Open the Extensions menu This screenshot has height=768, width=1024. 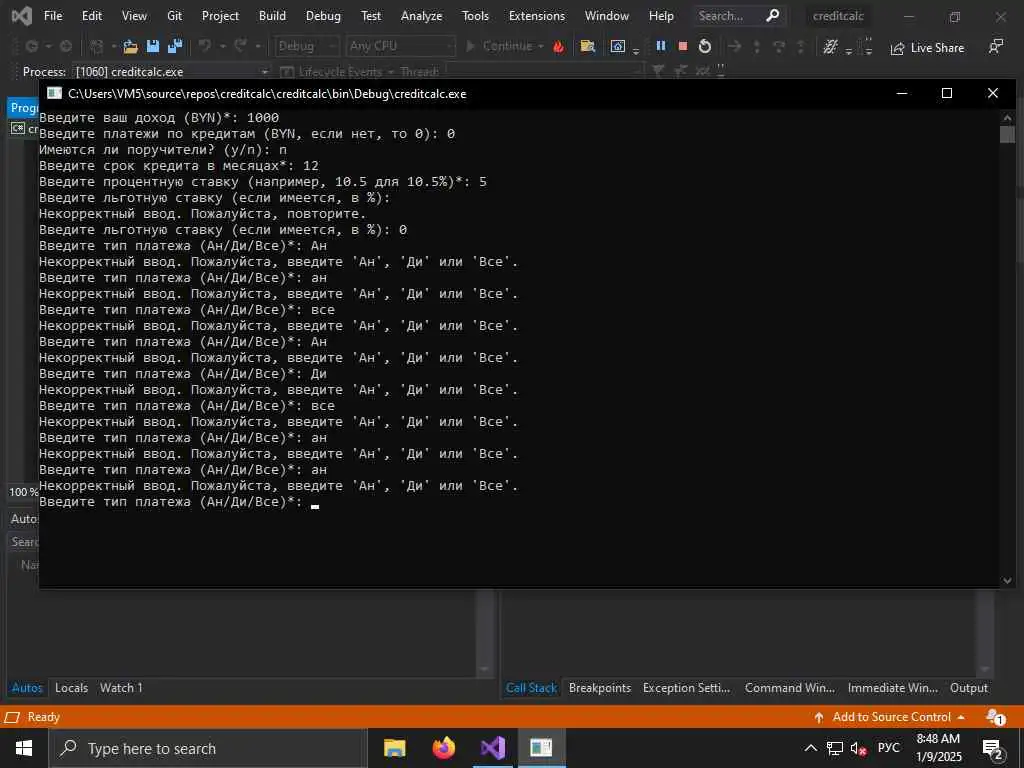coord(537,16)
